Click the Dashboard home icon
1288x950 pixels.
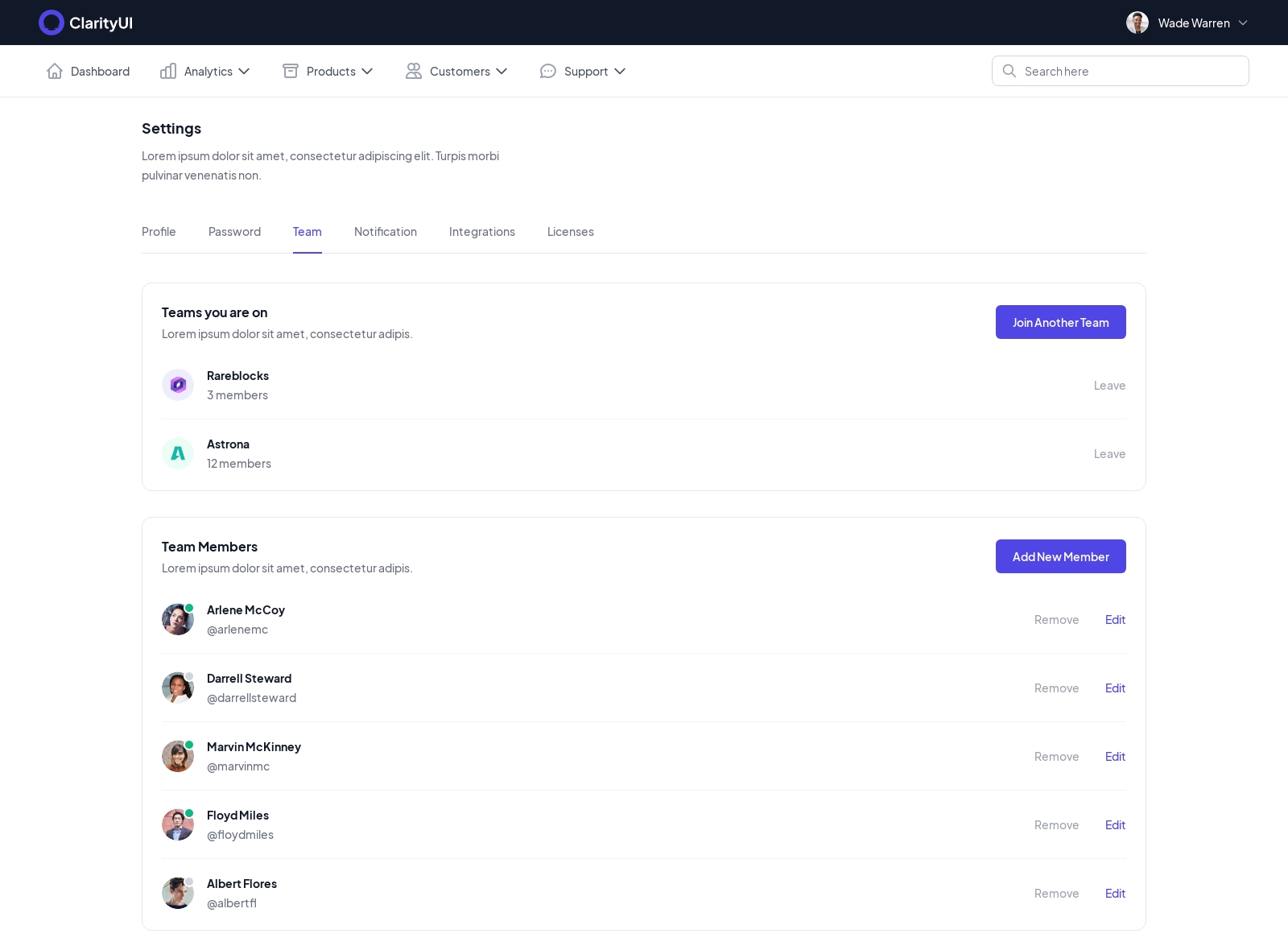[x=55, y=71]
